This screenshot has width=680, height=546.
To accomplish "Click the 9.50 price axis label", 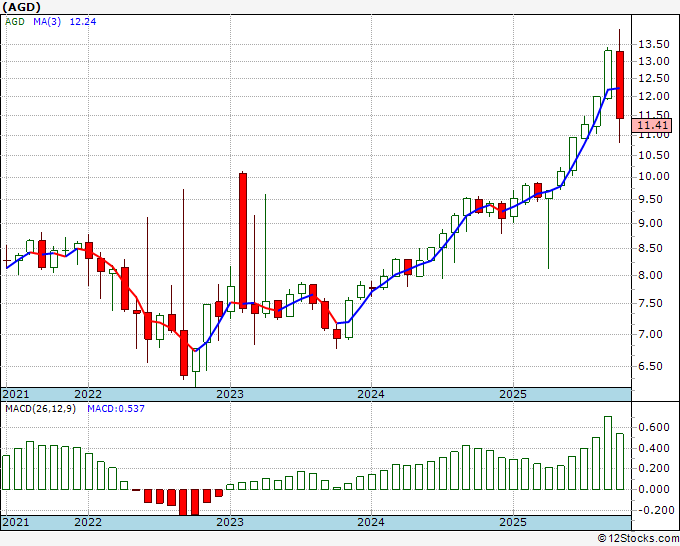I will coord(650,199).
